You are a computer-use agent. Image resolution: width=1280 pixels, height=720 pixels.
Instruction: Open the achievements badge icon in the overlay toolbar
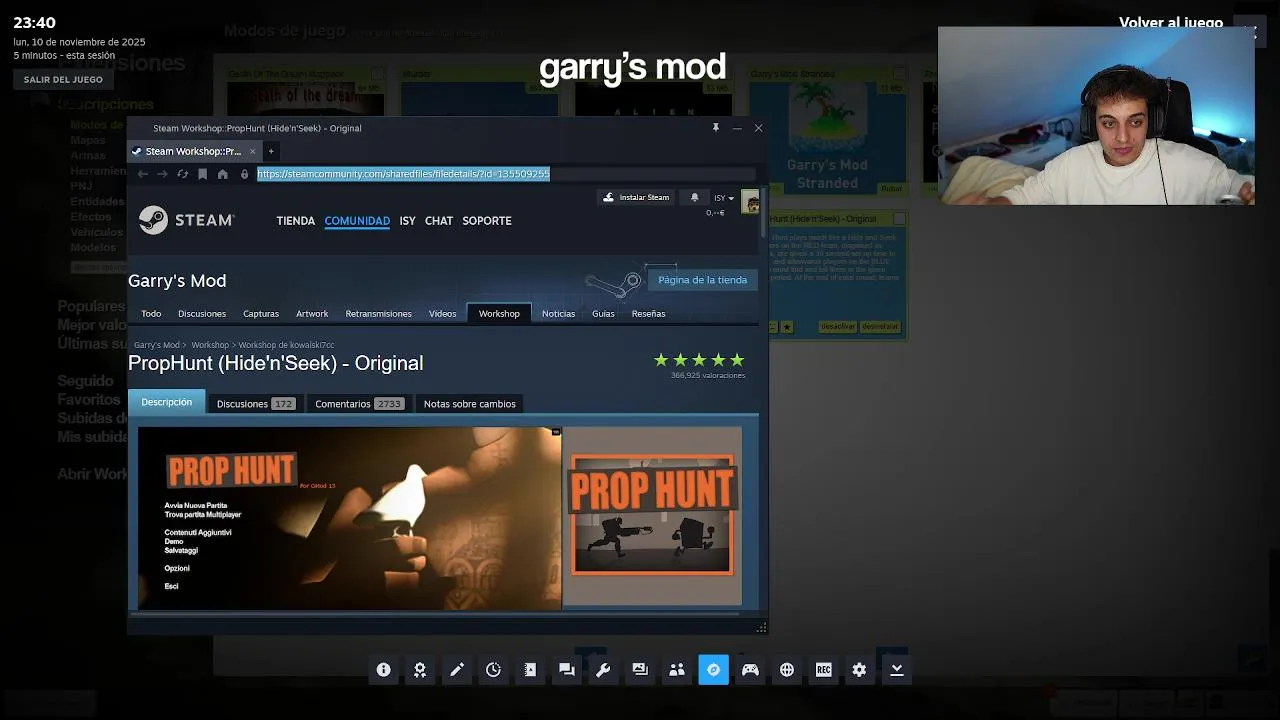coord(420,670)
